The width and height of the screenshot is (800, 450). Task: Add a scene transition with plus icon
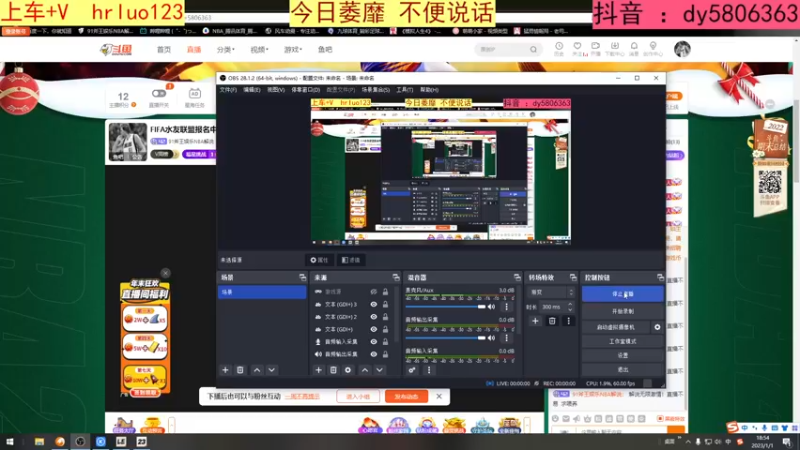(535, 321)
